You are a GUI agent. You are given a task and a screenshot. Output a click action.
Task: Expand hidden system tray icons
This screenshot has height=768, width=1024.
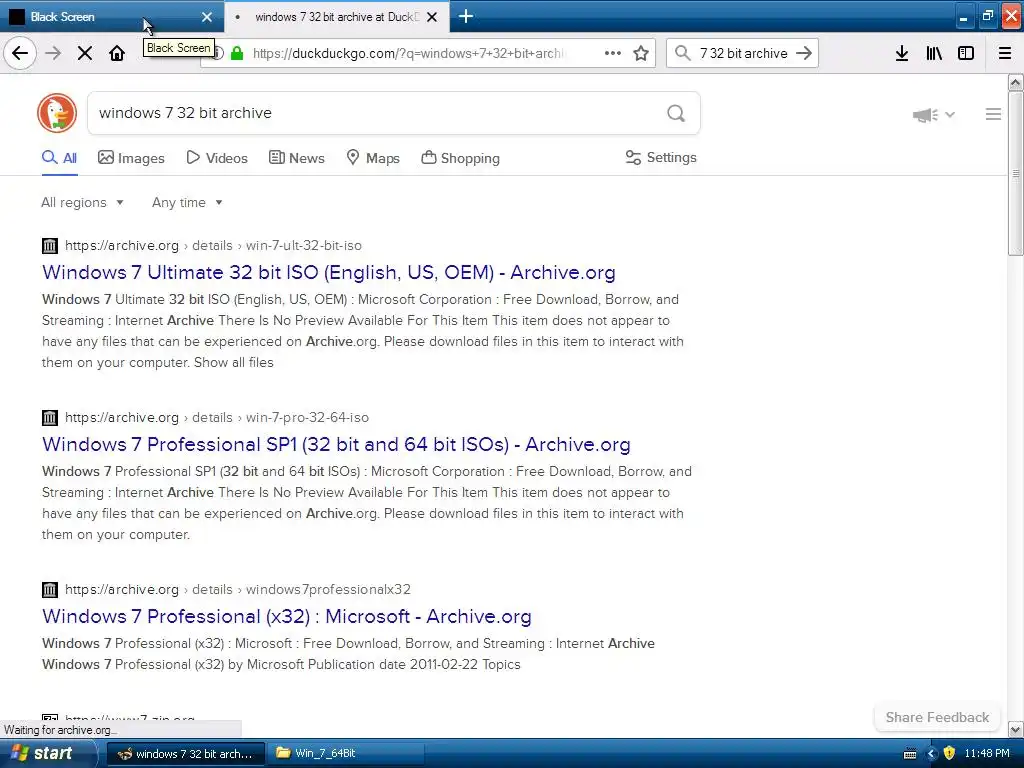point(931,753)
